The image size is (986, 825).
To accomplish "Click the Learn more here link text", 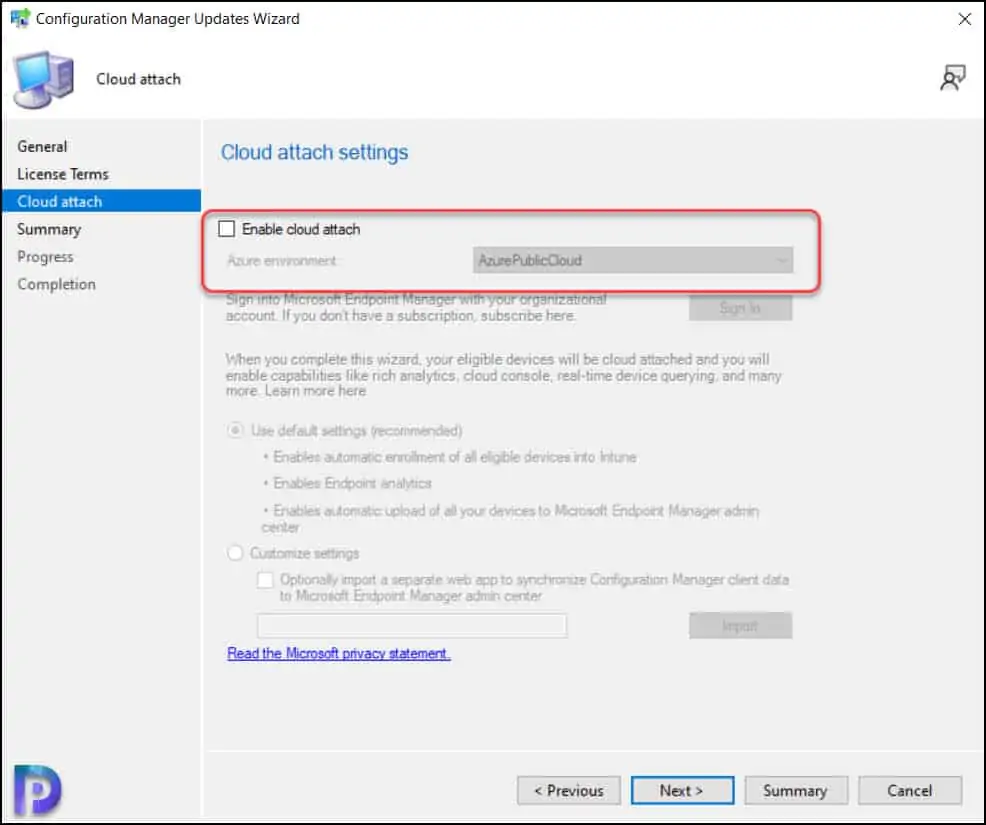I will [315, 391].
